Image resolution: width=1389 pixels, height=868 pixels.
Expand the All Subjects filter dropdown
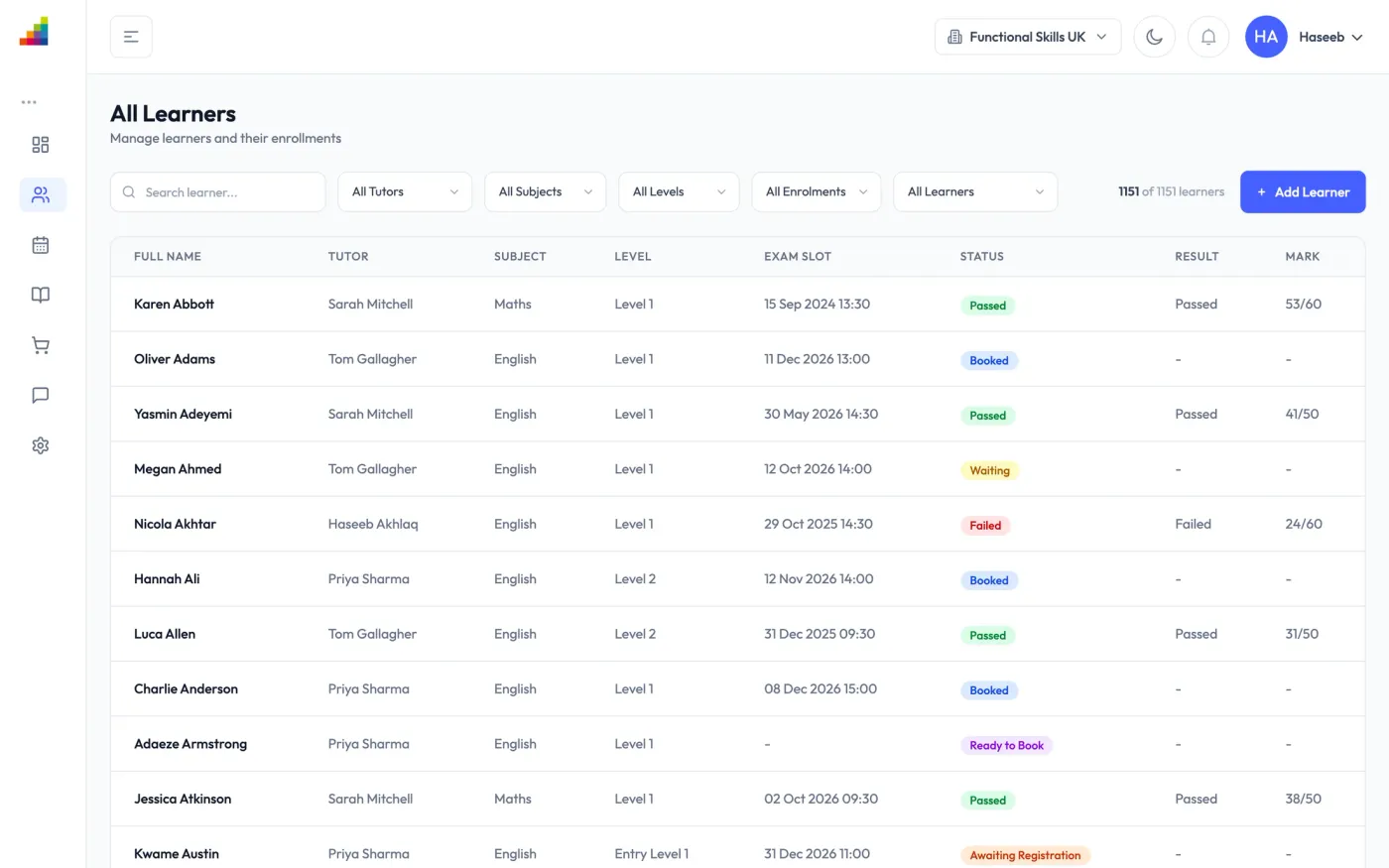click(x=546, y=192)
